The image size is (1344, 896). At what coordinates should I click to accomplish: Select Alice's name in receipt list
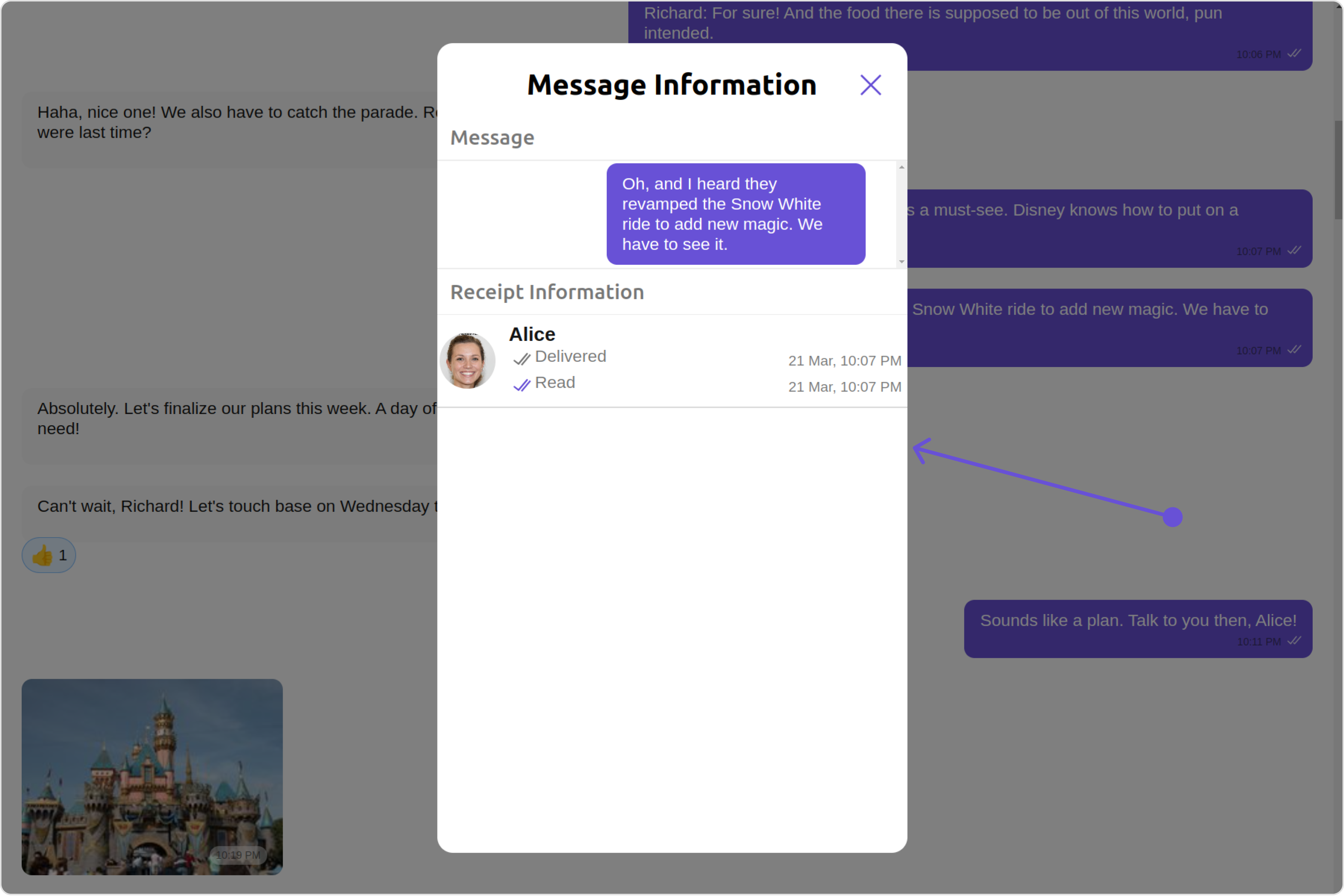click(x=532, y=334)
